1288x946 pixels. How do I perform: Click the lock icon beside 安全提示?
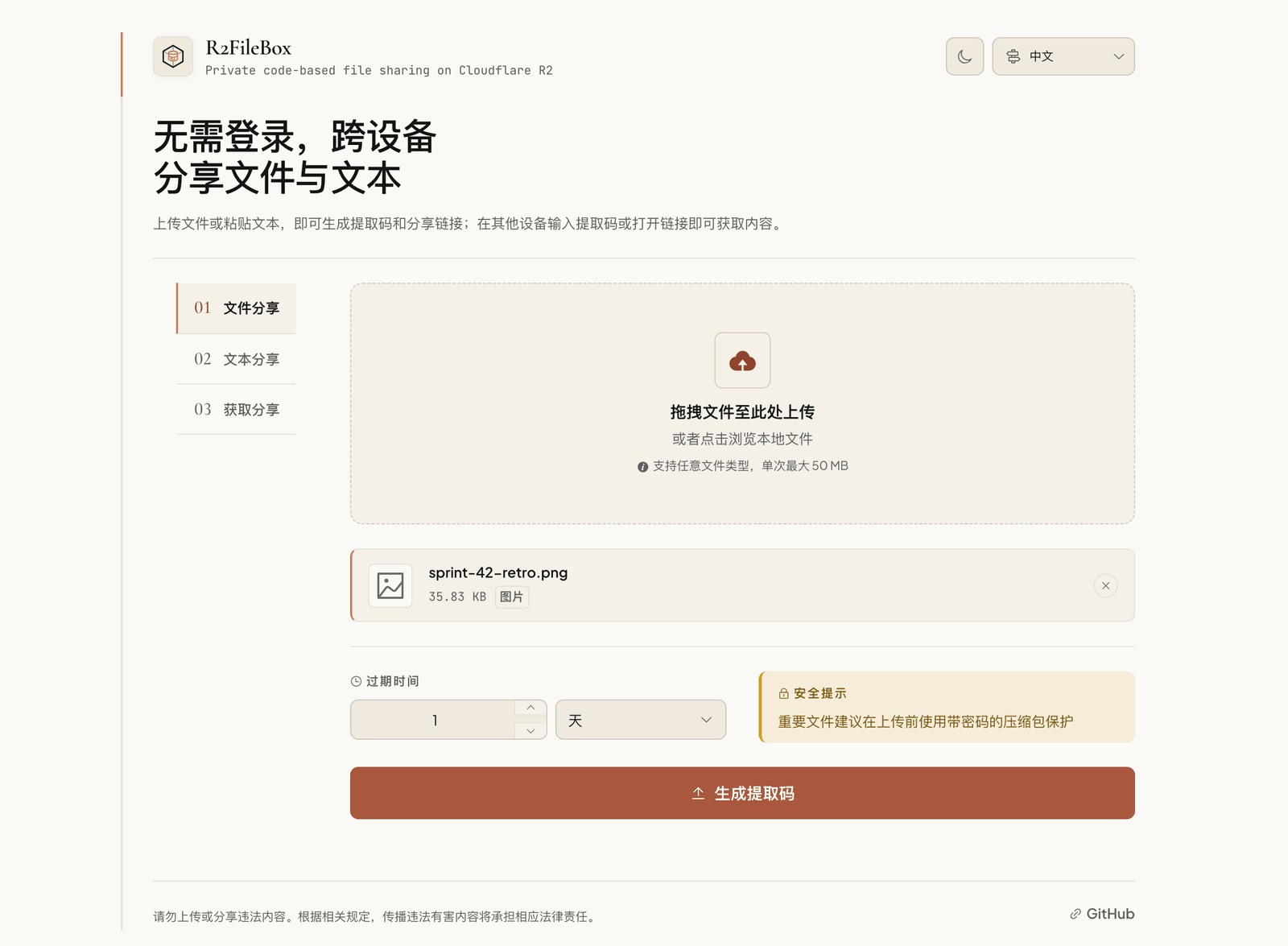[x=783, y=693]
